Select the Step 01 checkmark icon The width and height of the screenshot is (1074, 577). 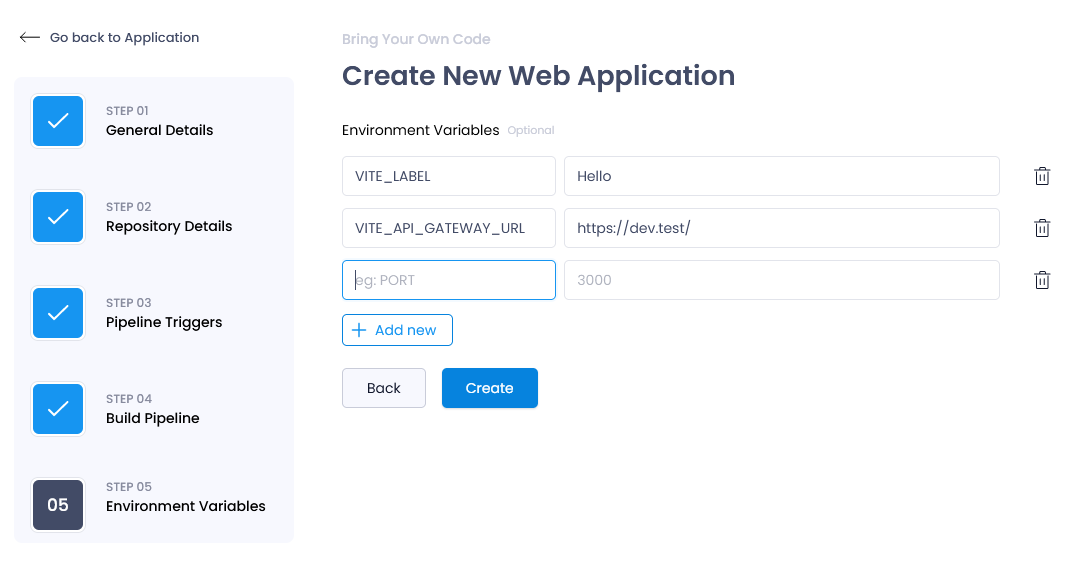(x=58, y=121)
